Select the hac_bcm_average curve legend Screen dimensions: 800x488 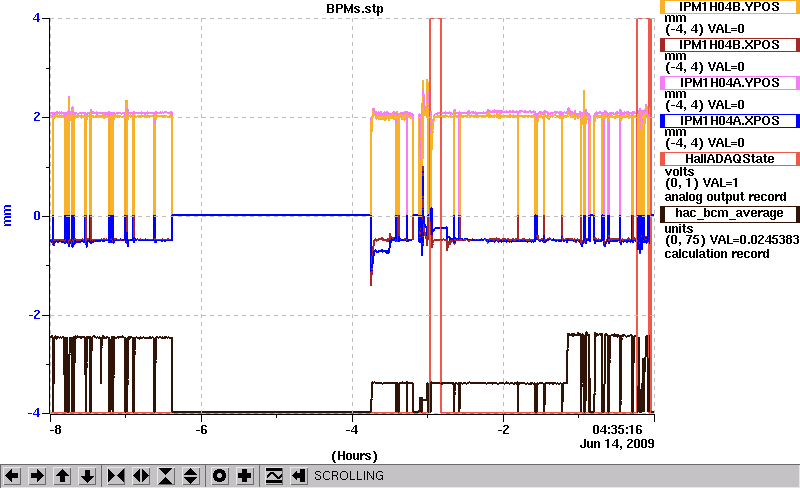[x=729, y=213]
